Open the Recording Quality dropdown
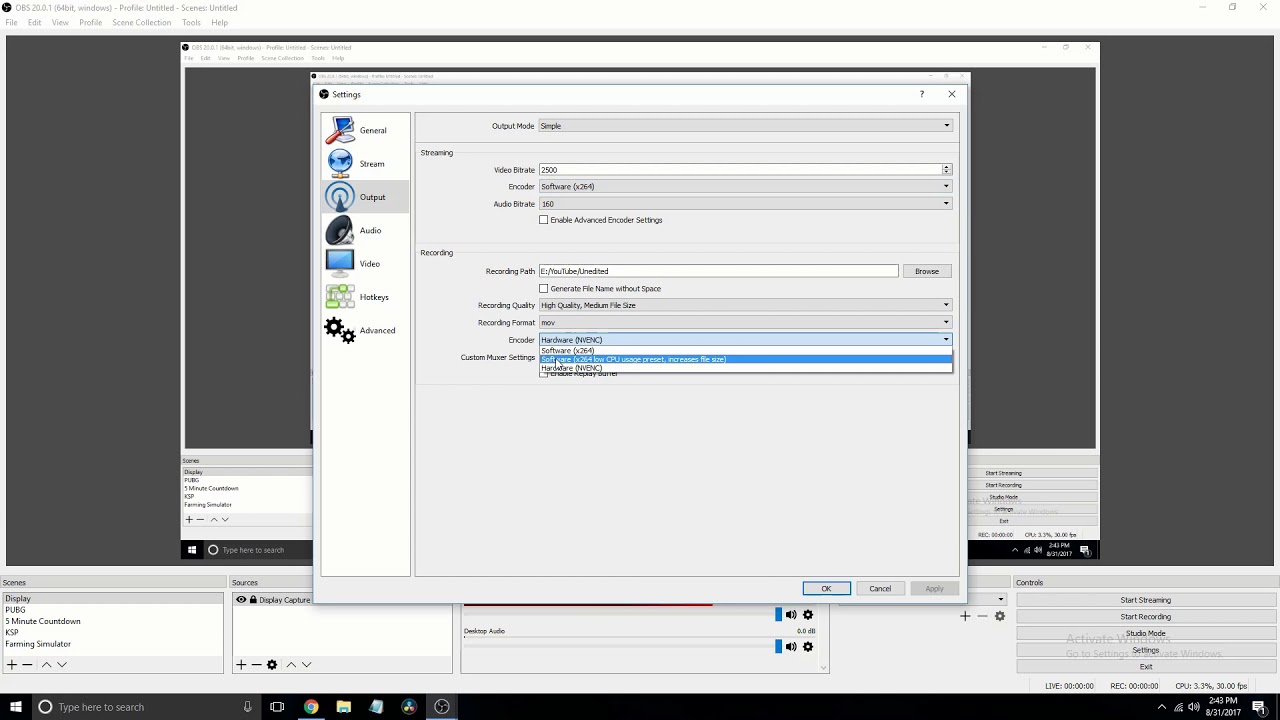 point(745,305)
